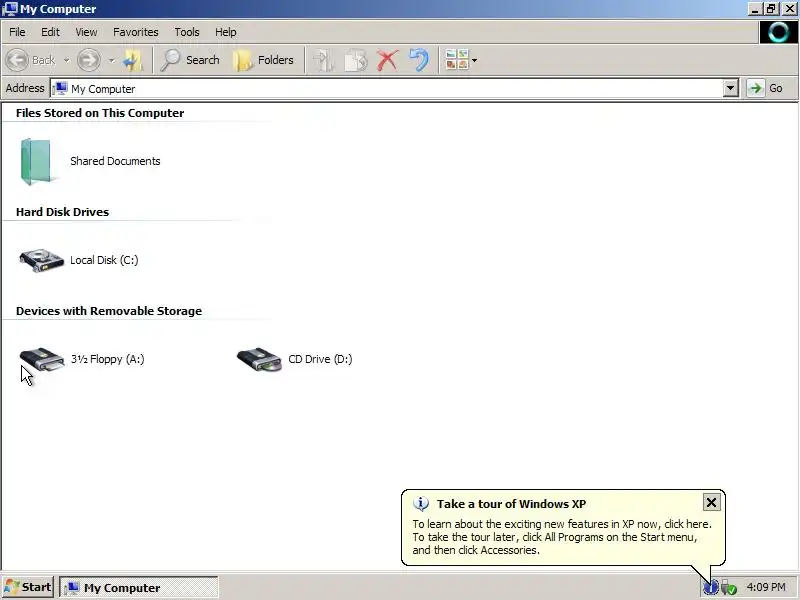Image resolution: width=800 pixels, height=600 pixels.
Task: Open the File menu
Action: 17,32
